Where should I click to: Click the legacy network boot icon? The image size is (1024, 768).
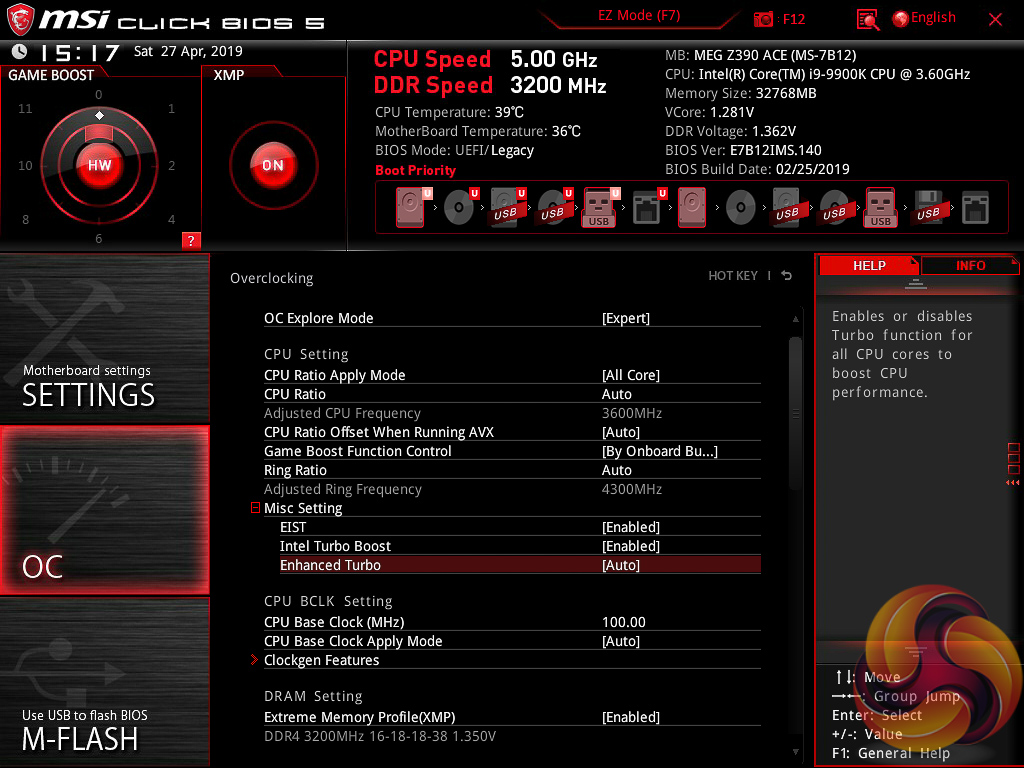975,208
